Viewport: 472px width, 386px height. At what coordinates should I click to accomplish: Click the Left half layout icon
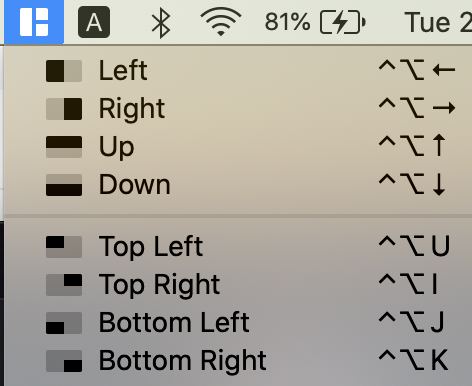pyautogui.click(x=64, y=71)
